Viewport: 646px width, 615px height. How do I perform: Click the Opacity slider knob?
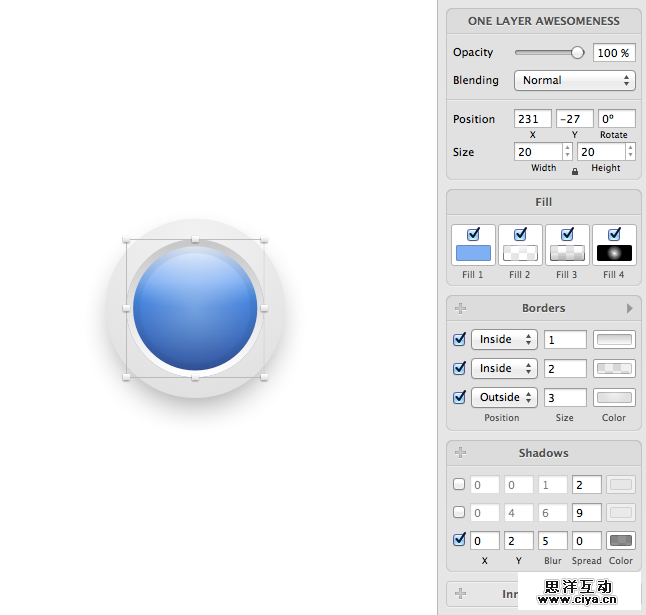point(577,52)
